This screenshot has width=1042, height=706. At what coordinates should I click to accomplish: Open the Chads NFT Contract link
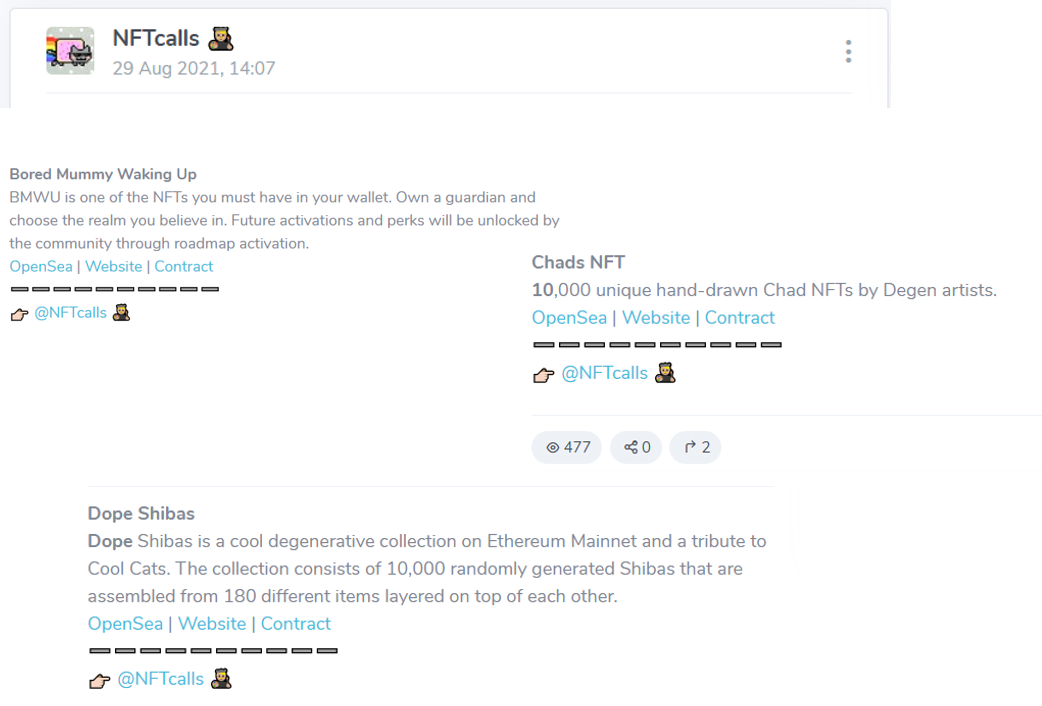740,318
